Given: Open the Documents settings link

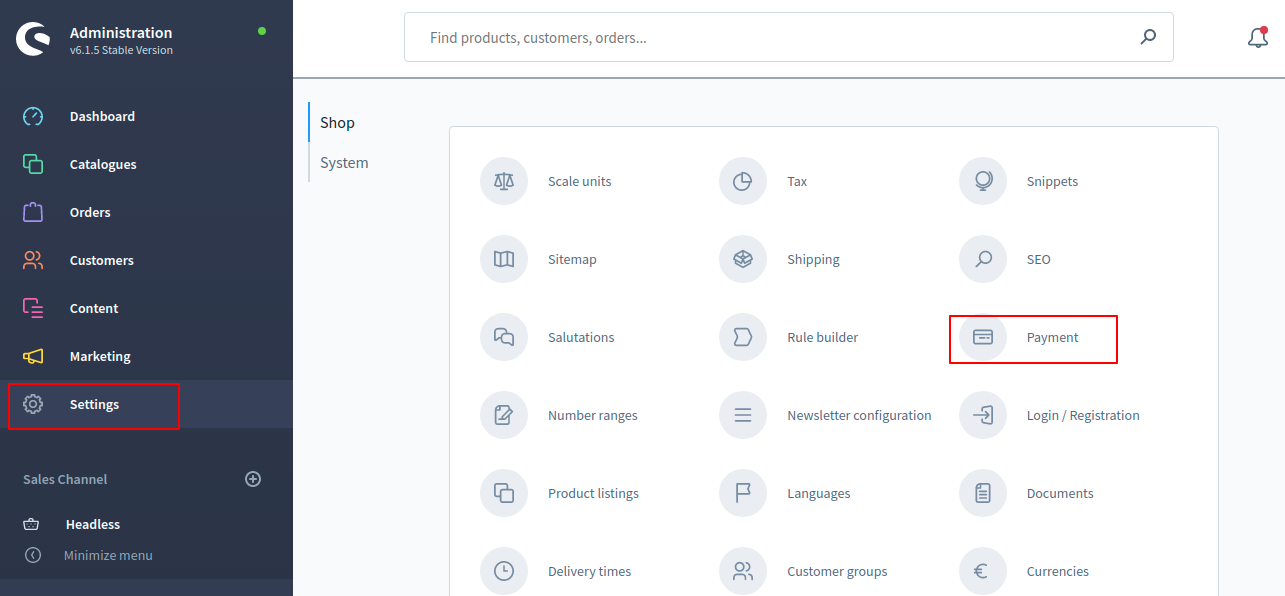Looking at the screenshot, I should 1060,494.
